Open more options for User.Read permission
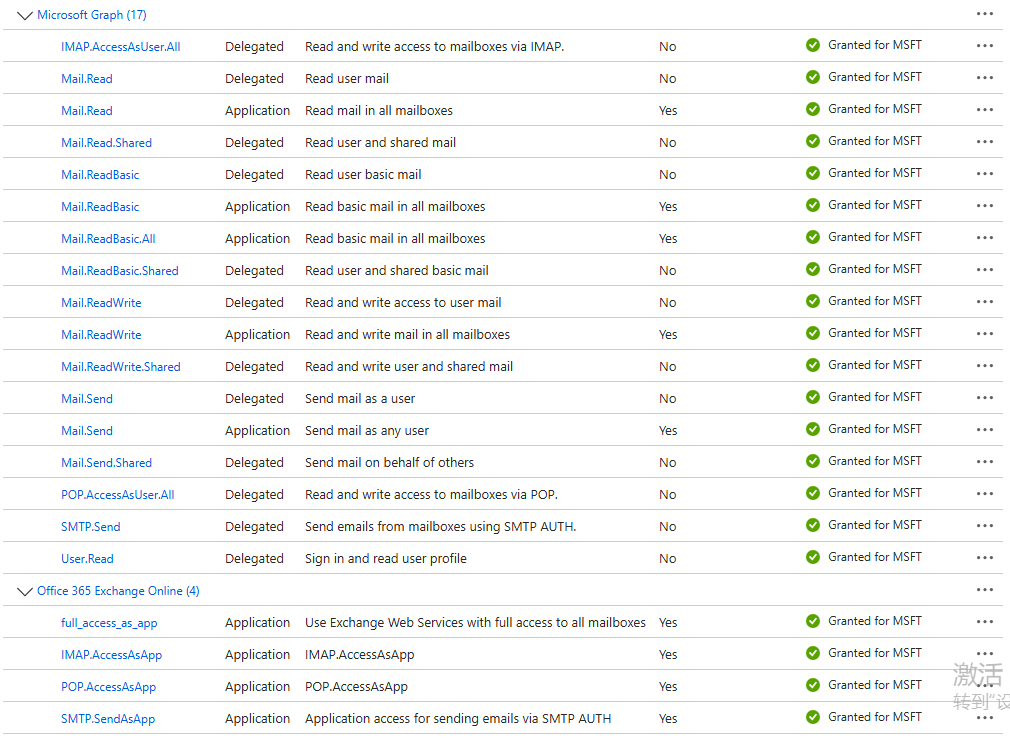Screen dimensions: 1010x741 (x=985, y=558)
